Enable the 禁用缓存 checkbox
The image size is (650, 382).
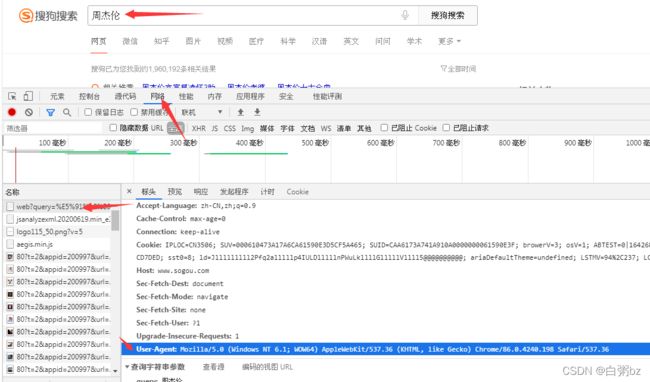(x=134, y=112)
